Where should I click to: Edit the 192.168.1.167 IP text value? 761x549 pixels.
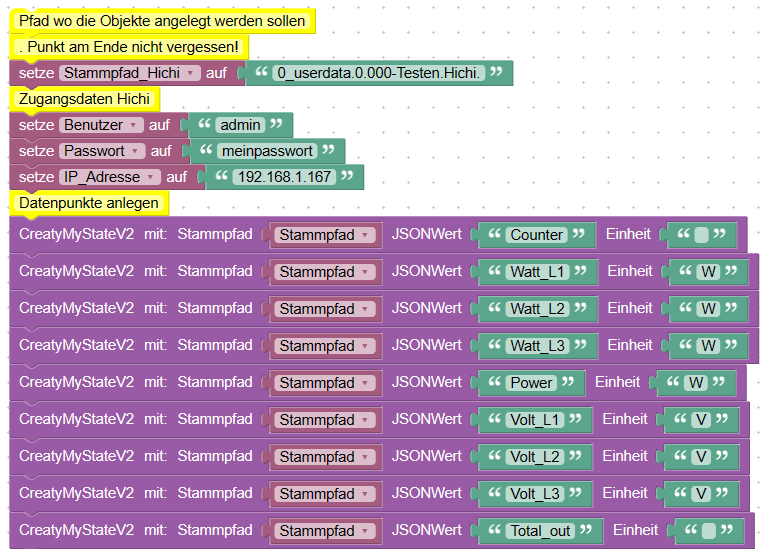coord(284,177)
